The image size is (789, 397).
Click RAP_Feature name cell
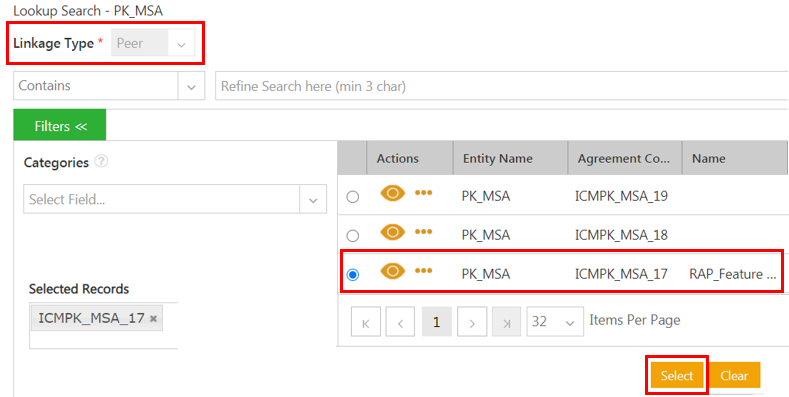(x=733, y=274)
